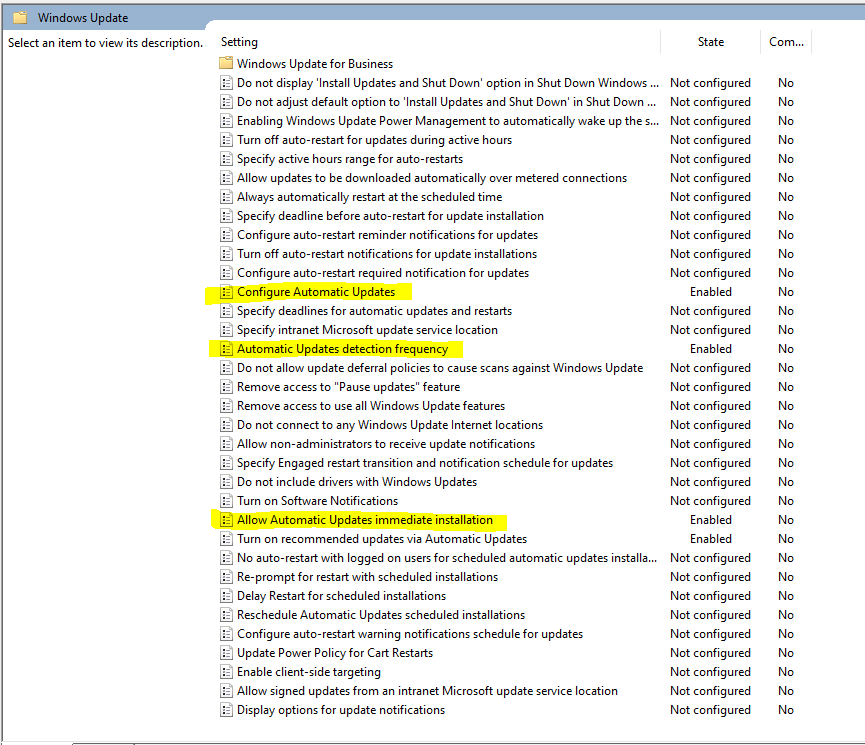The height and width of the screenshot is (745, 865).
Task: Click icon beside Do not connect to any Windows Update Internet locations
Action: (226, 425)
